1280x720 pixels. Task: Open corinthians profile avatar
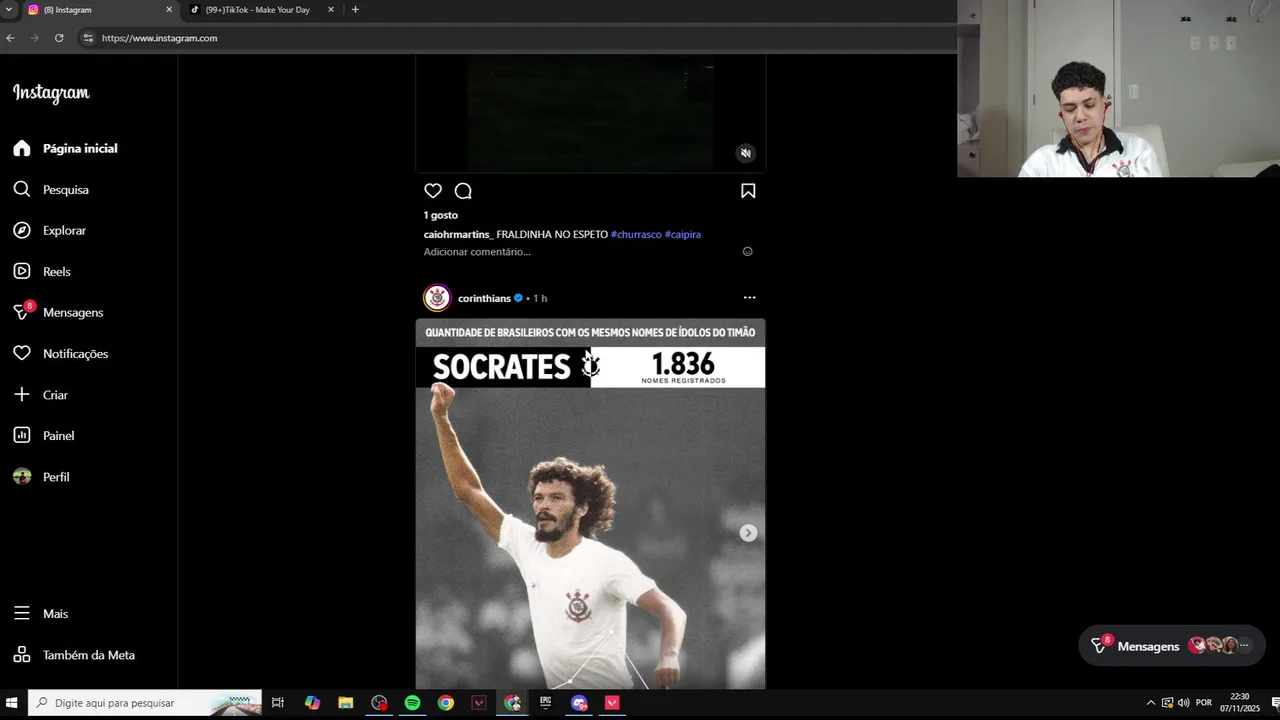pos(437,298)
